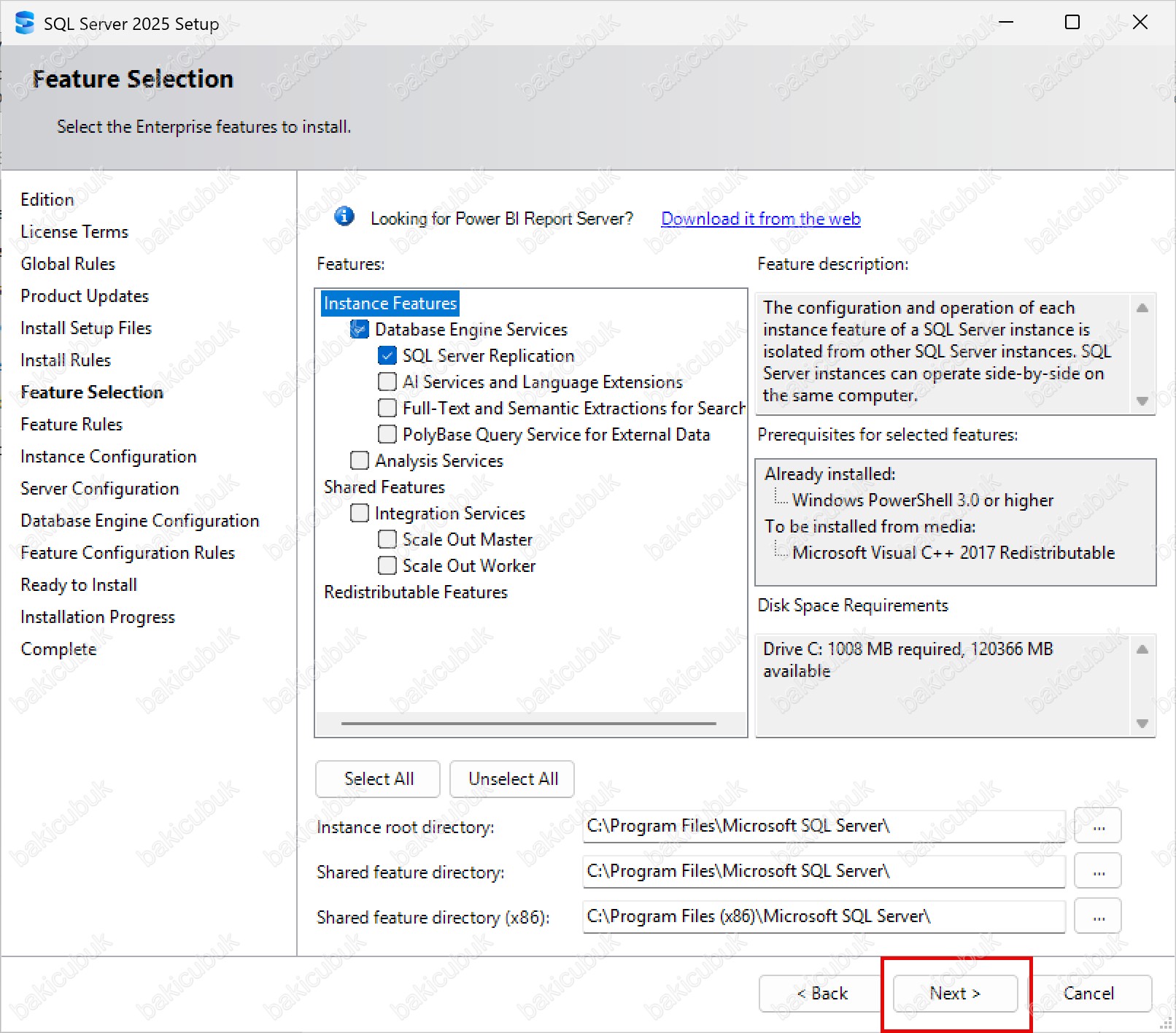Enable AI Services and Language Extensions
Image resolution: width=1176 pixels, height=1033 pixels.
point(387,382)
